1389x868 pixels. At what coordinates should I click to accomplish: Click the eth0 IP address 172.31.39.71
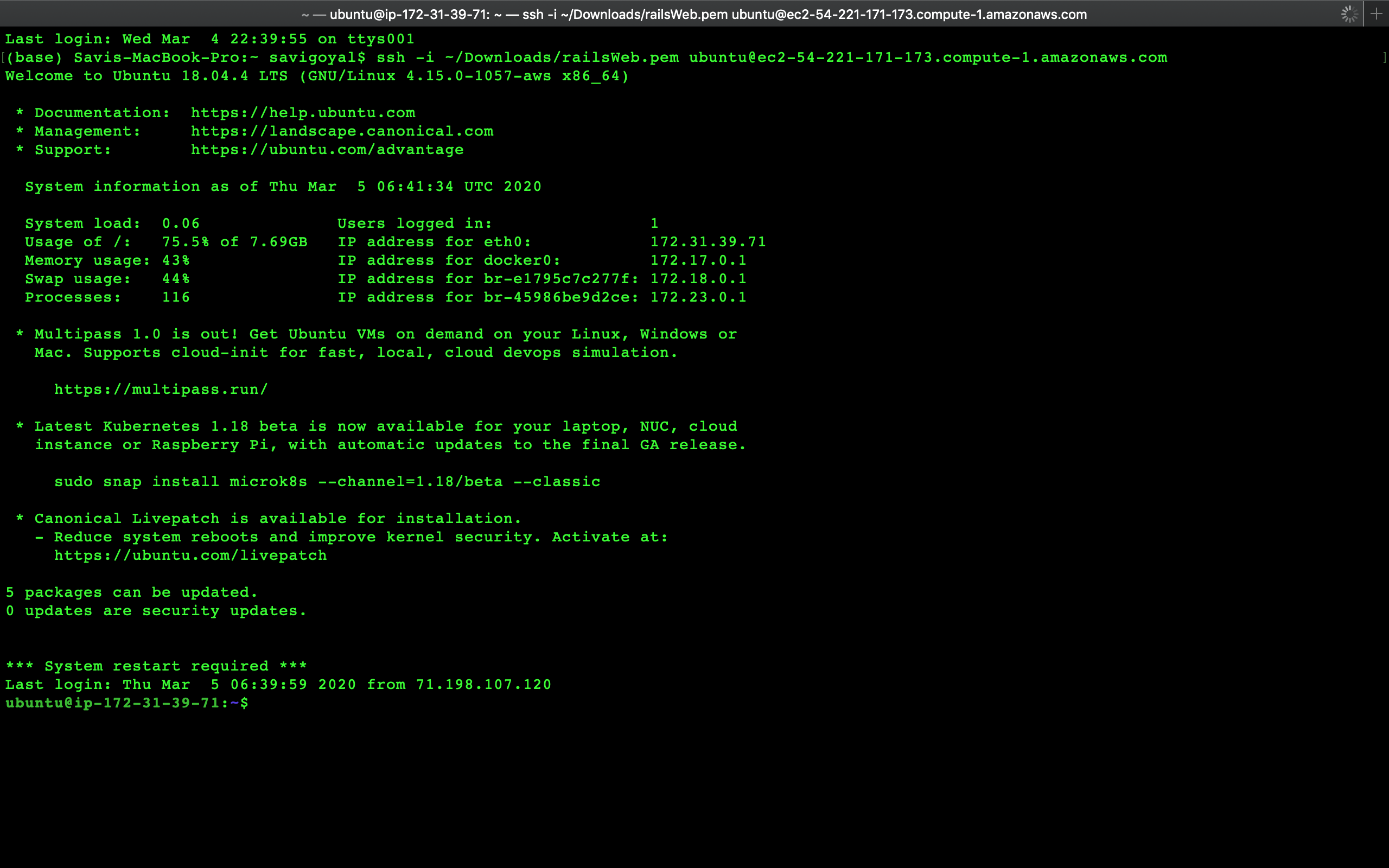pyautogui.click(x=708, y=242)
